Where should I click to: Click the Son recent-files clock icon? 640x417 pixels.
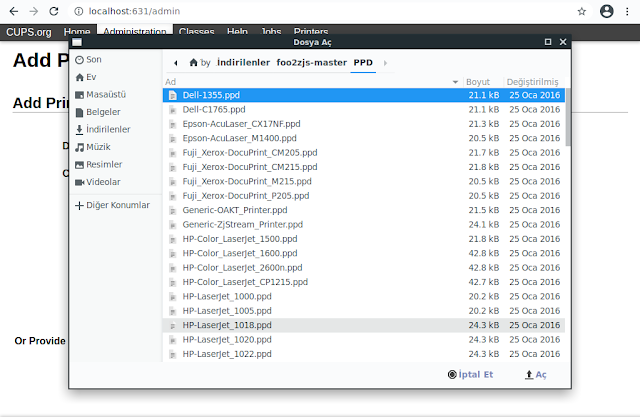click(80, 60)
